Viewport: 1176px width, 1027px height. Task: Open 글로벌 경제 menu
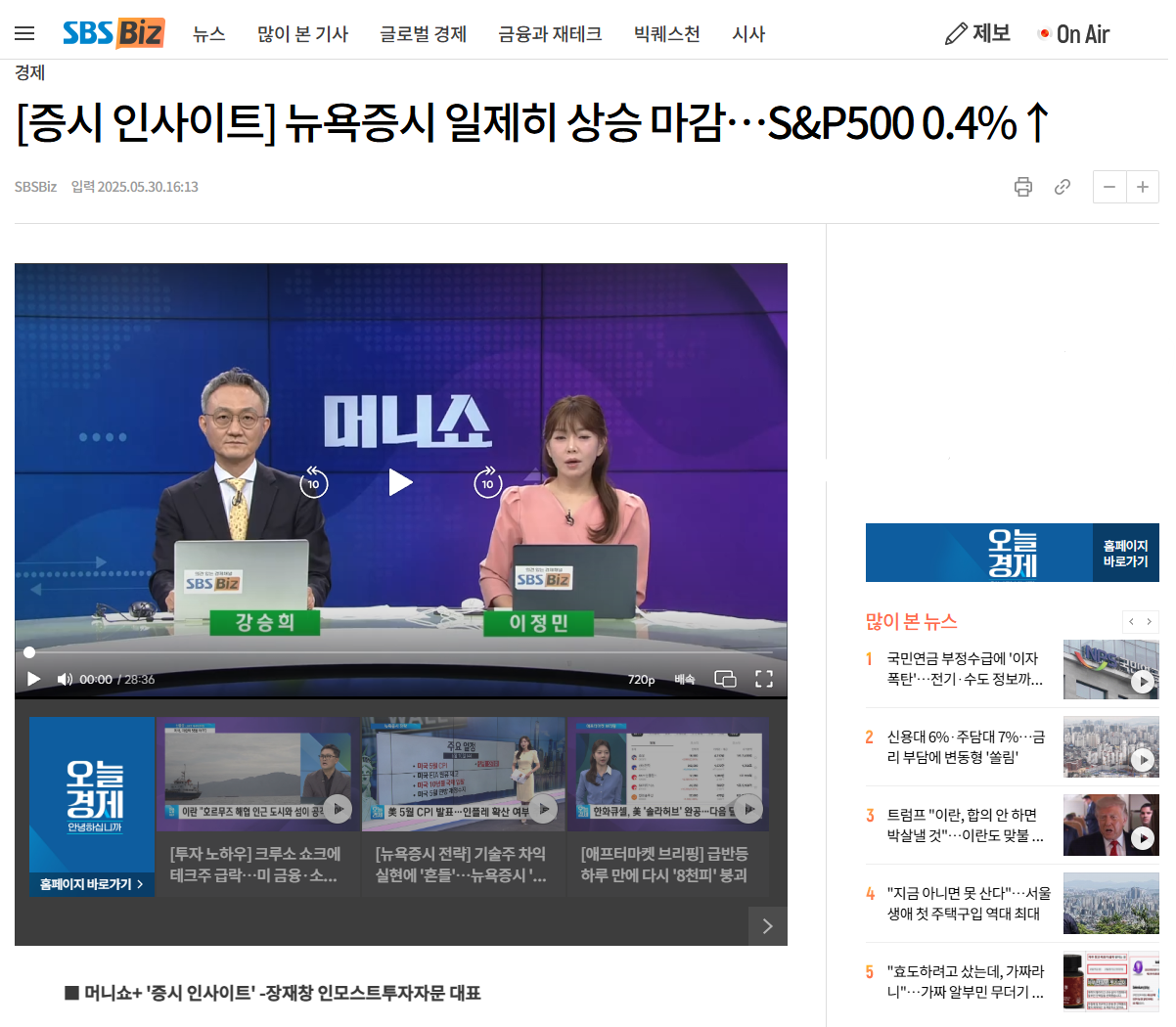[424, 34]
